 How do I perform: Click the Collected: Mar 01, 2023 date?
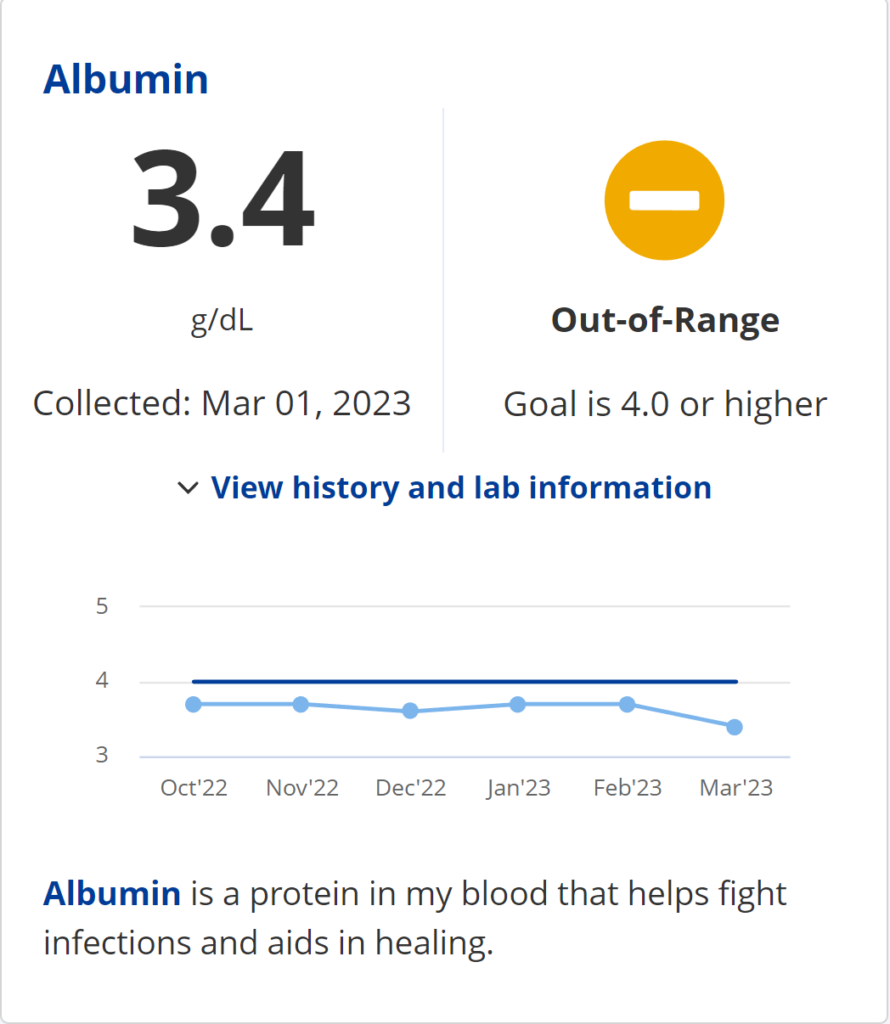tap(222, 403)
